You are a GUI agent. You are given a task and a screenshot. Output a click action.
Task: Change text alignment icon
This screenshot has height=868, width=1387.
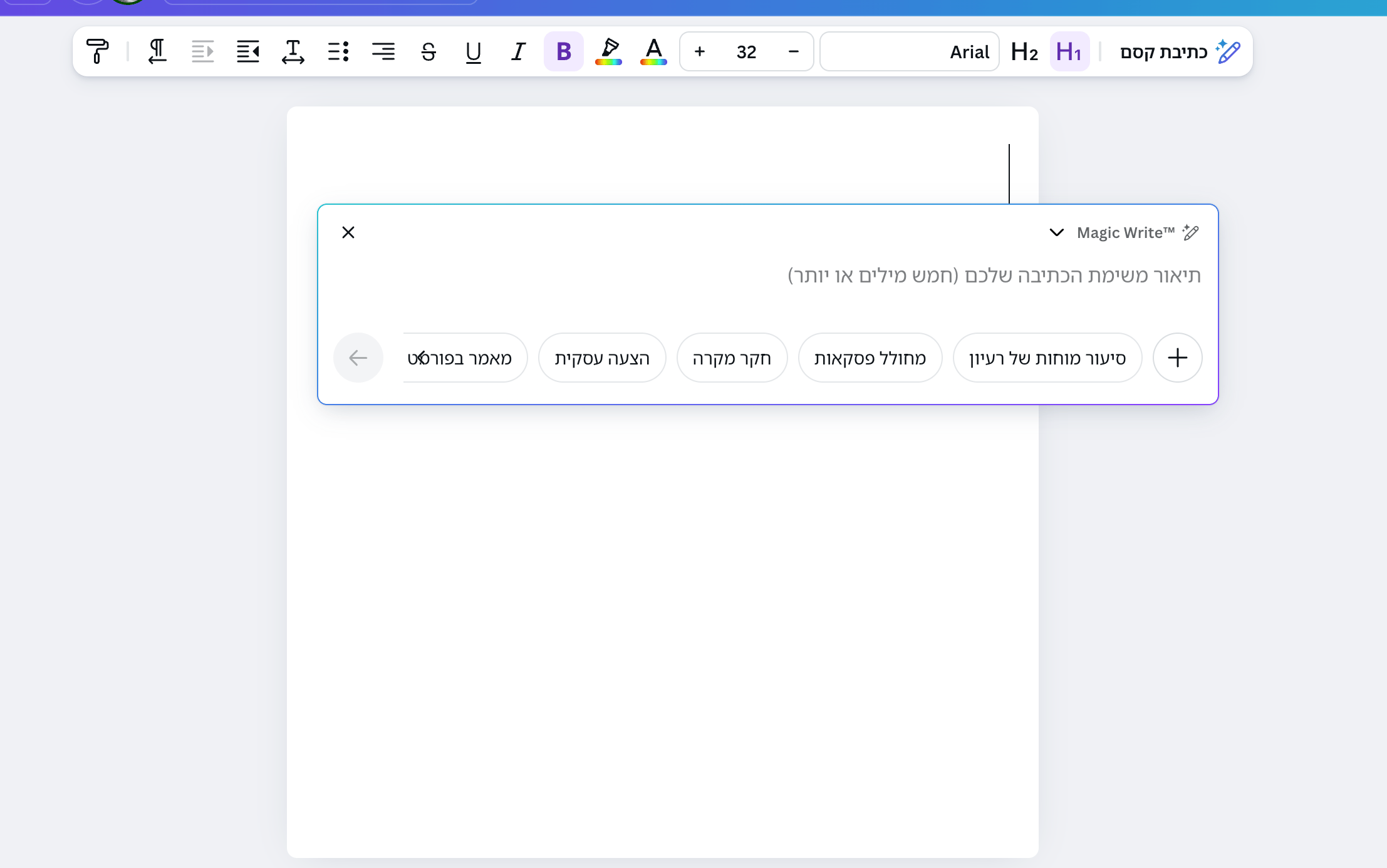click(383, 51)
